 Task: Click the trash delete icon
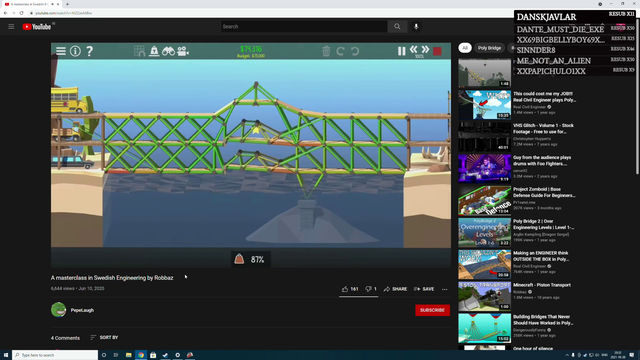coord(326,51)
